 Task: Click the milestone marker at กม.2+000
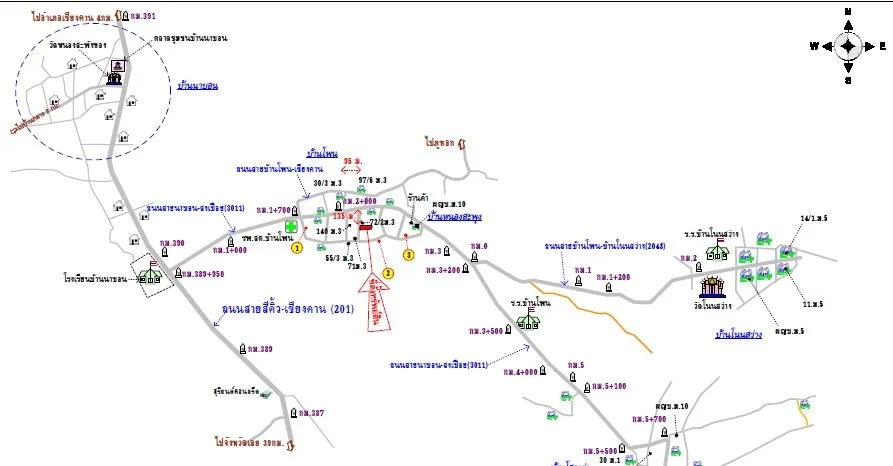338,206
